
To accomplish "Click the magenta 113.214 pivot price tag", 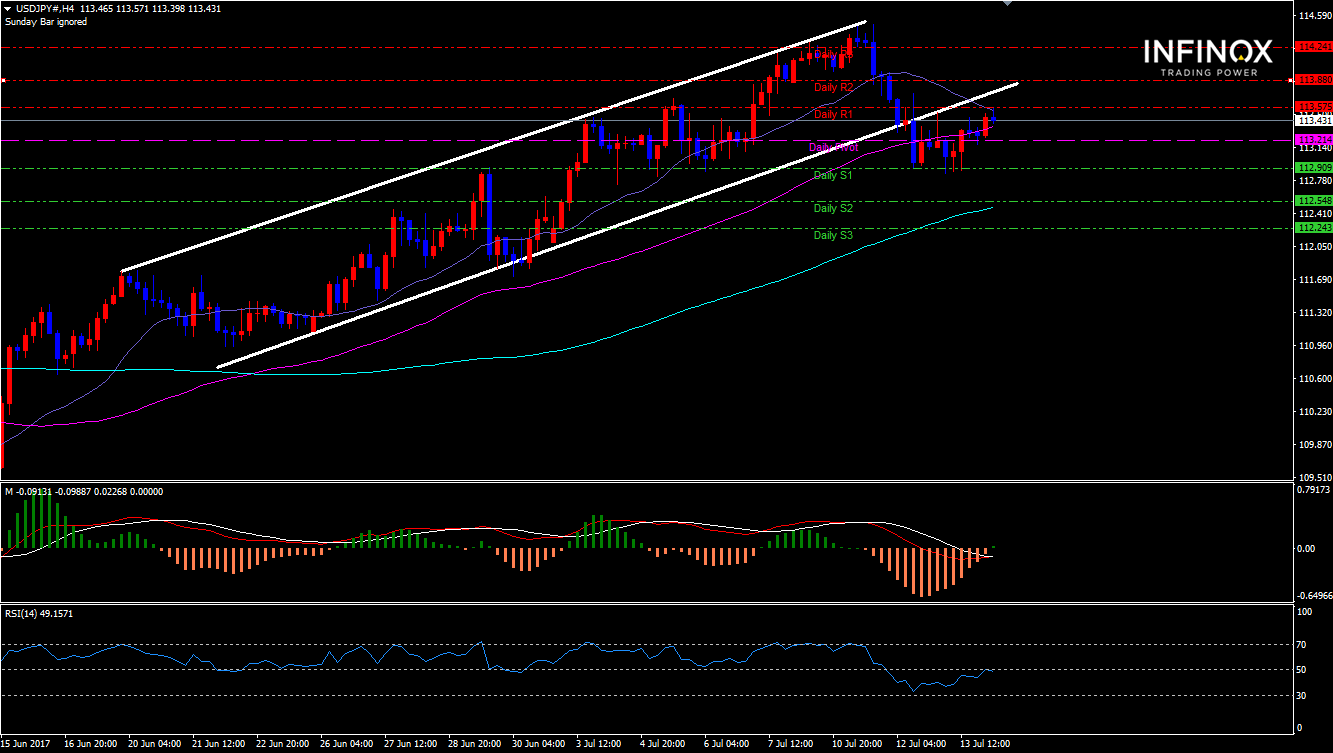I will click(x=1312, y=139).
